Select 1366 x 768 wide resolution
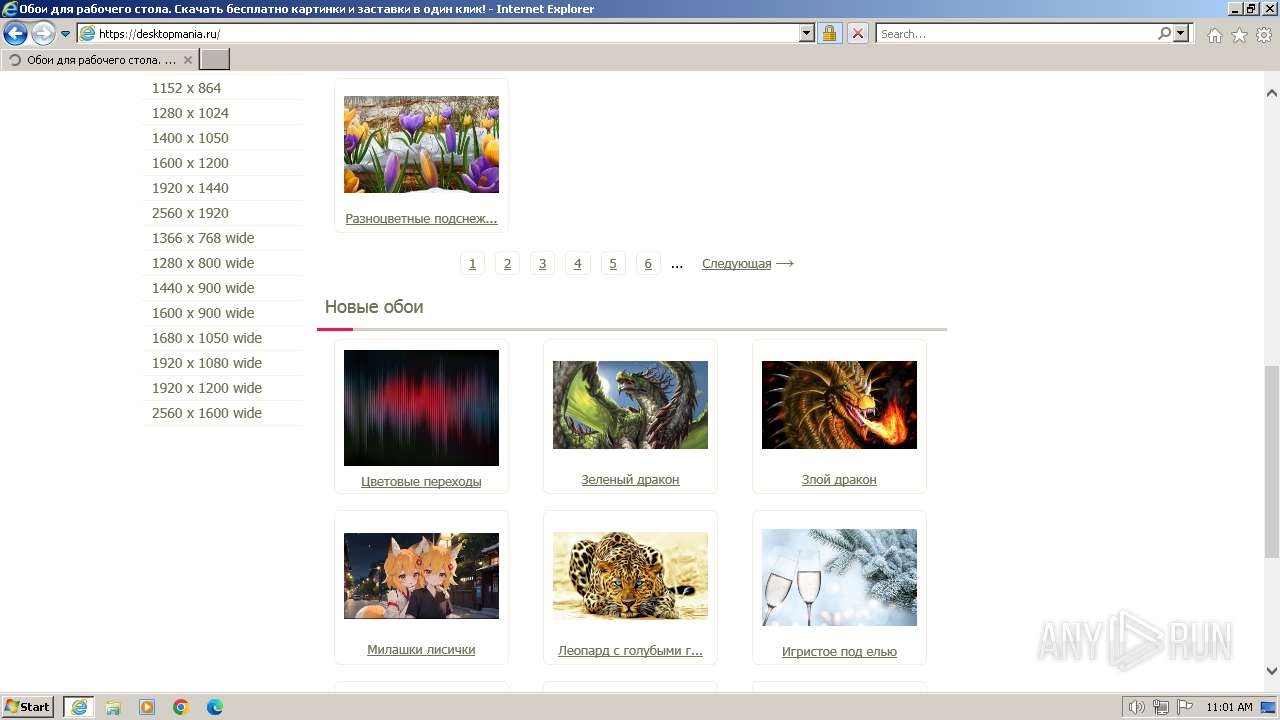 pos(203,238)
